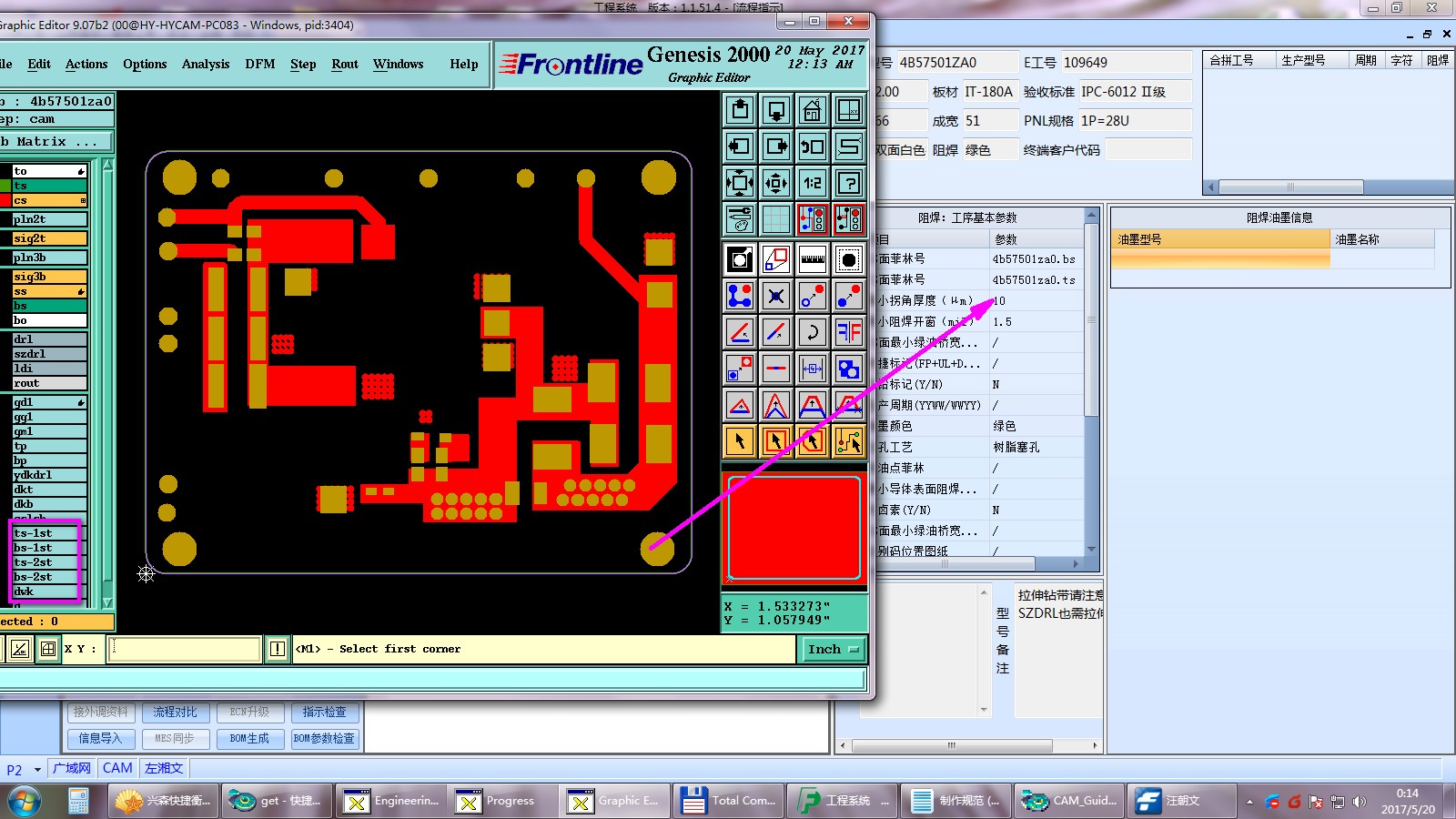Click the delete feature X icon
This screenshot has height=819, width=1456.
coord(776,296)
